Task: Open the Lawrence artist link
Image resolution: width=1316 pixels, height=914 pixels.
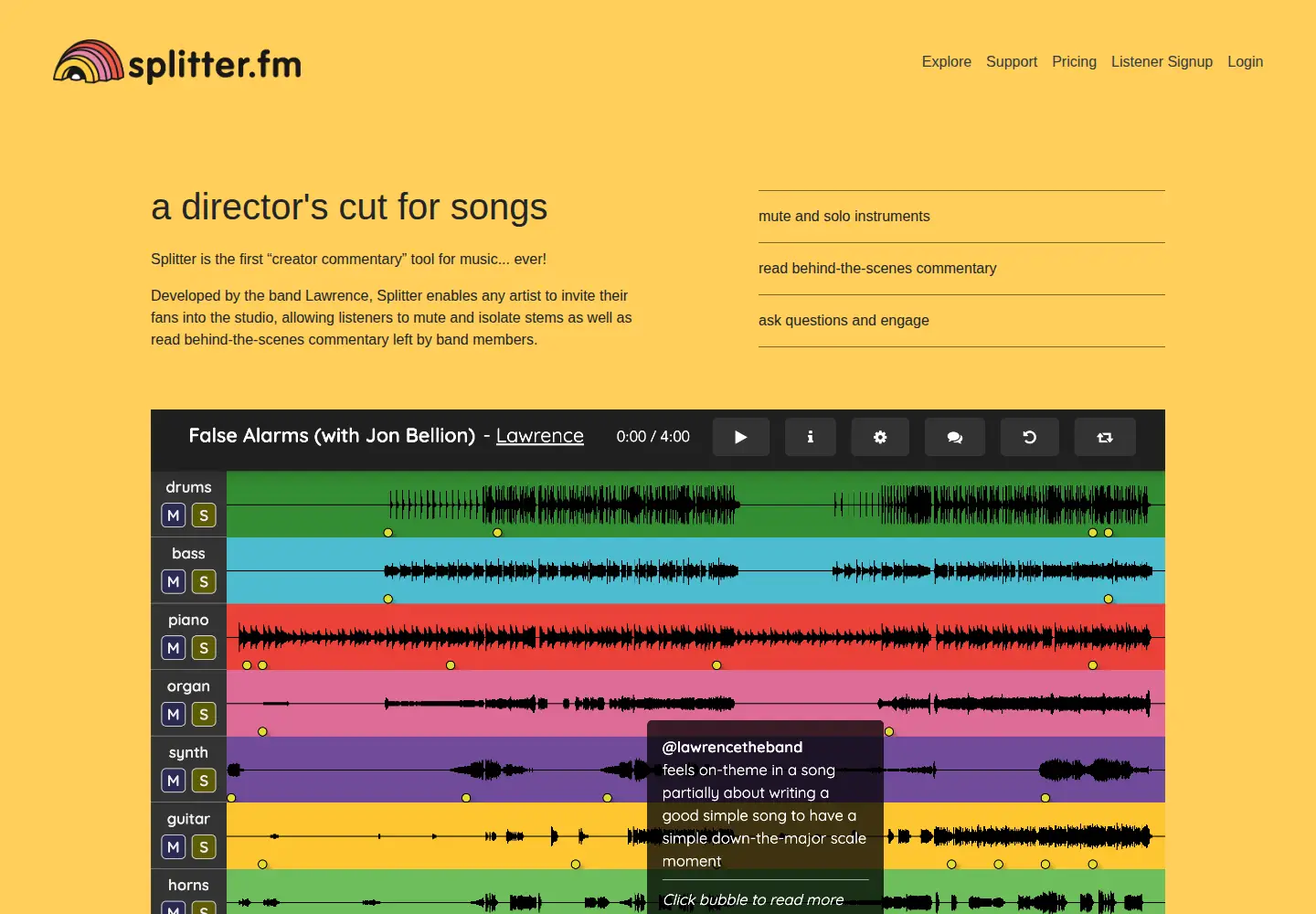Action: pyautogui.click(x=540, y=436)
